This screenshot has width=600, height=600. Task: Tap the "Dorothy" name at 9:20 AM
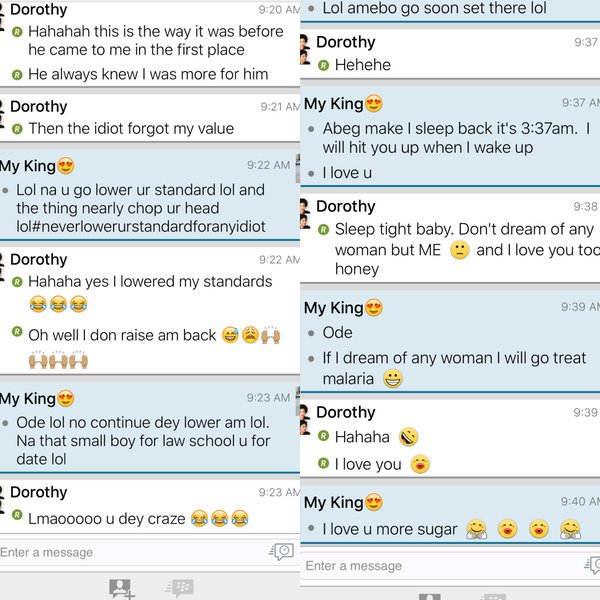[39, 10]
